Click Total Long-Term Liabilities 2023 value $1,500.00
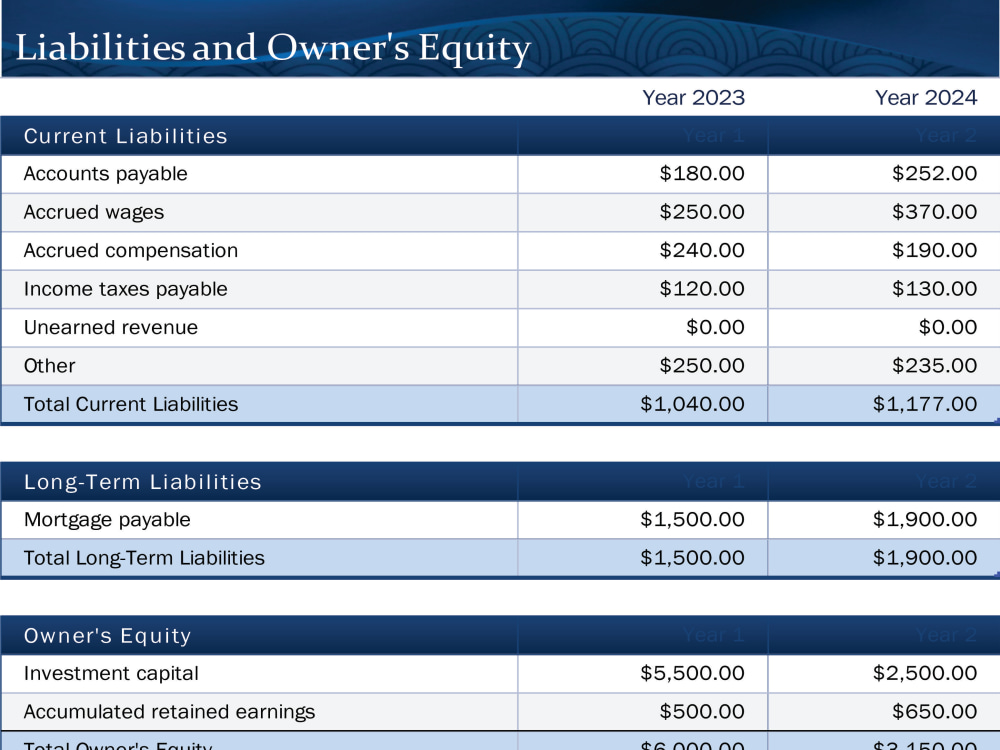This screenshot has height=750, width=1000. 692,557
